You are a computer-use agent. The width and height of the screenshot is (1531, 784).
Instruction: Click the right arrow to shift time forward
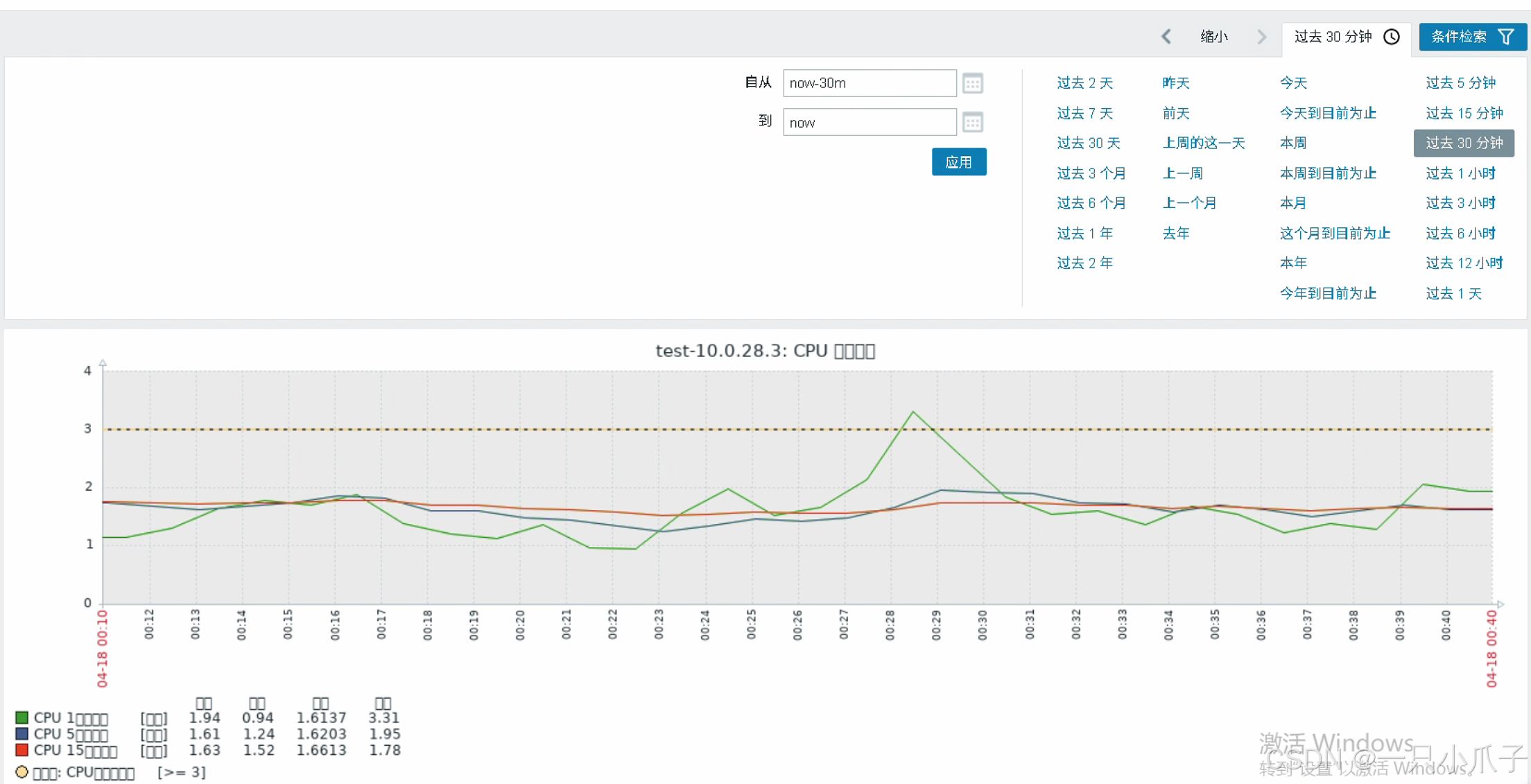tap(1261, 37)
